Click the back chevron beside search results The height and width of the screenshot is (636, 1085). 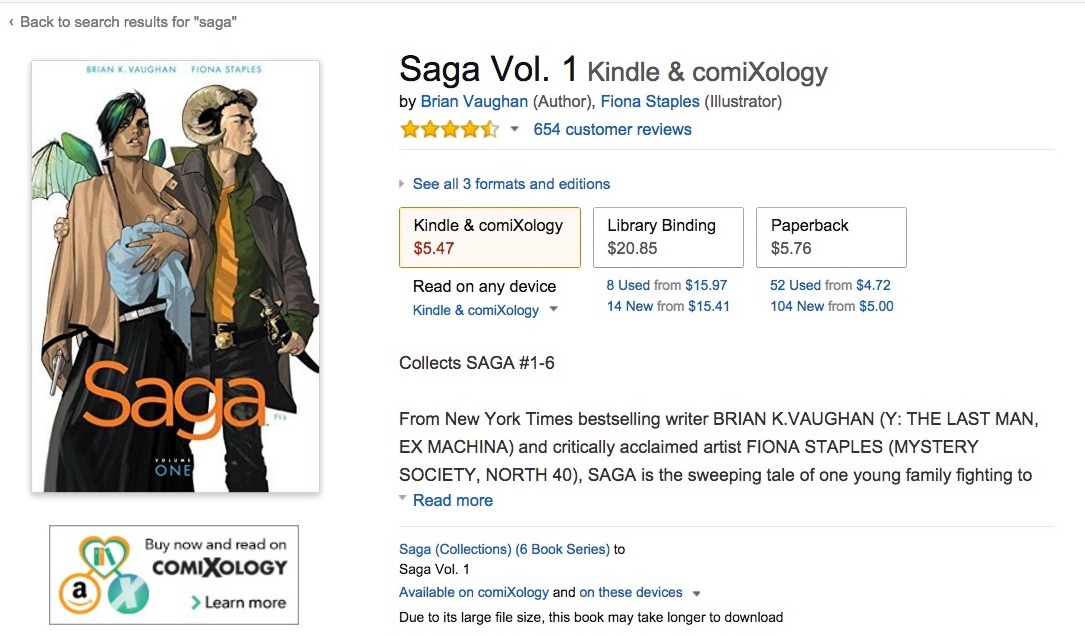coord(11,22)
